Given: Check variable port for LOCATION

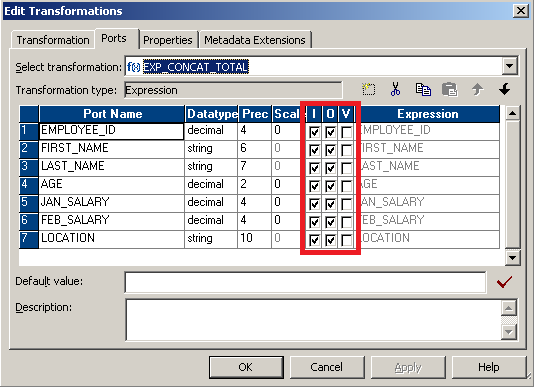Looking at the screenshot, I should coord(347,240).
